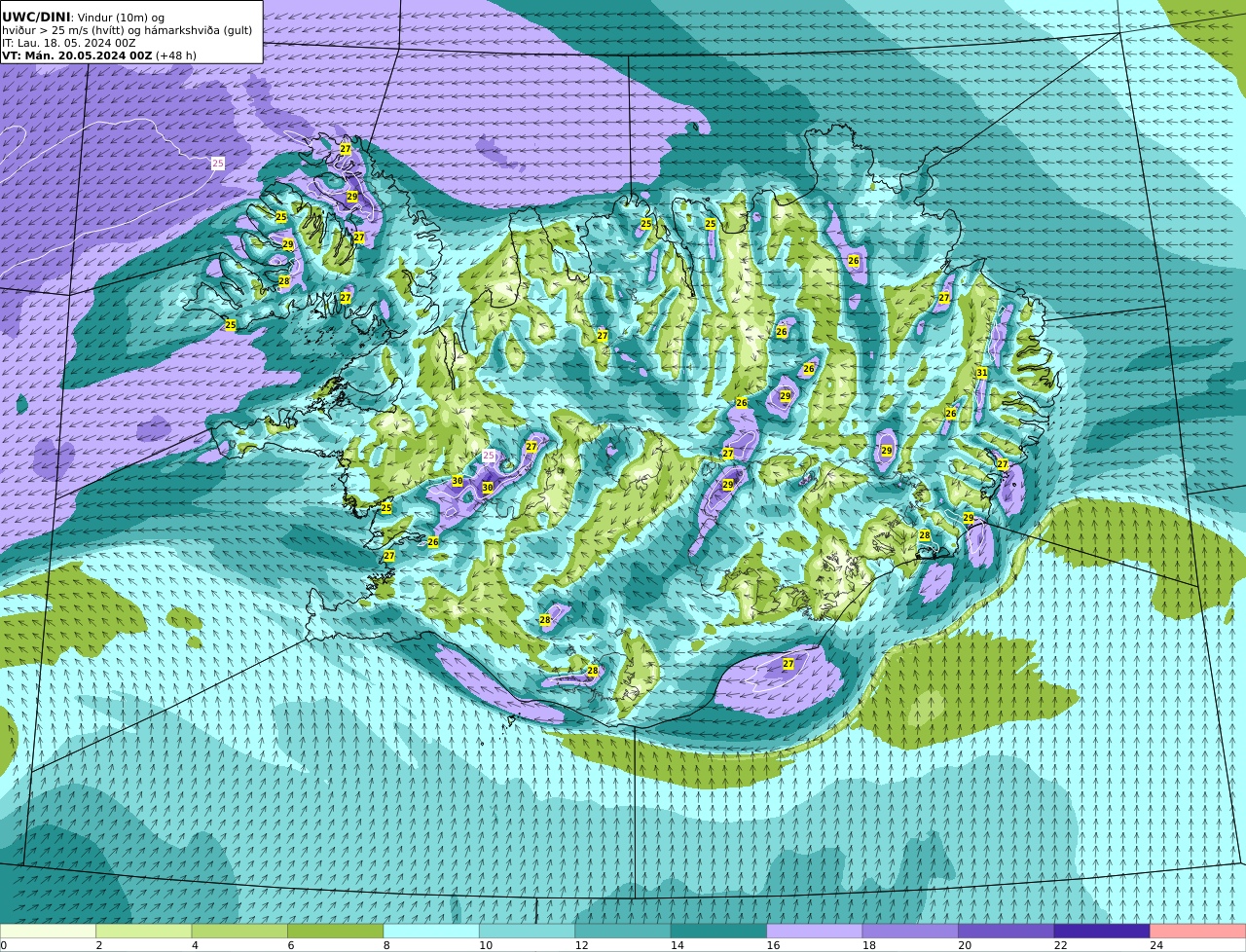Image resolution: width=1246 pixels, height=952 pixels.
Task: Click the pink above-24 m/s legend swatch
Action: (x=1198, y=932)
